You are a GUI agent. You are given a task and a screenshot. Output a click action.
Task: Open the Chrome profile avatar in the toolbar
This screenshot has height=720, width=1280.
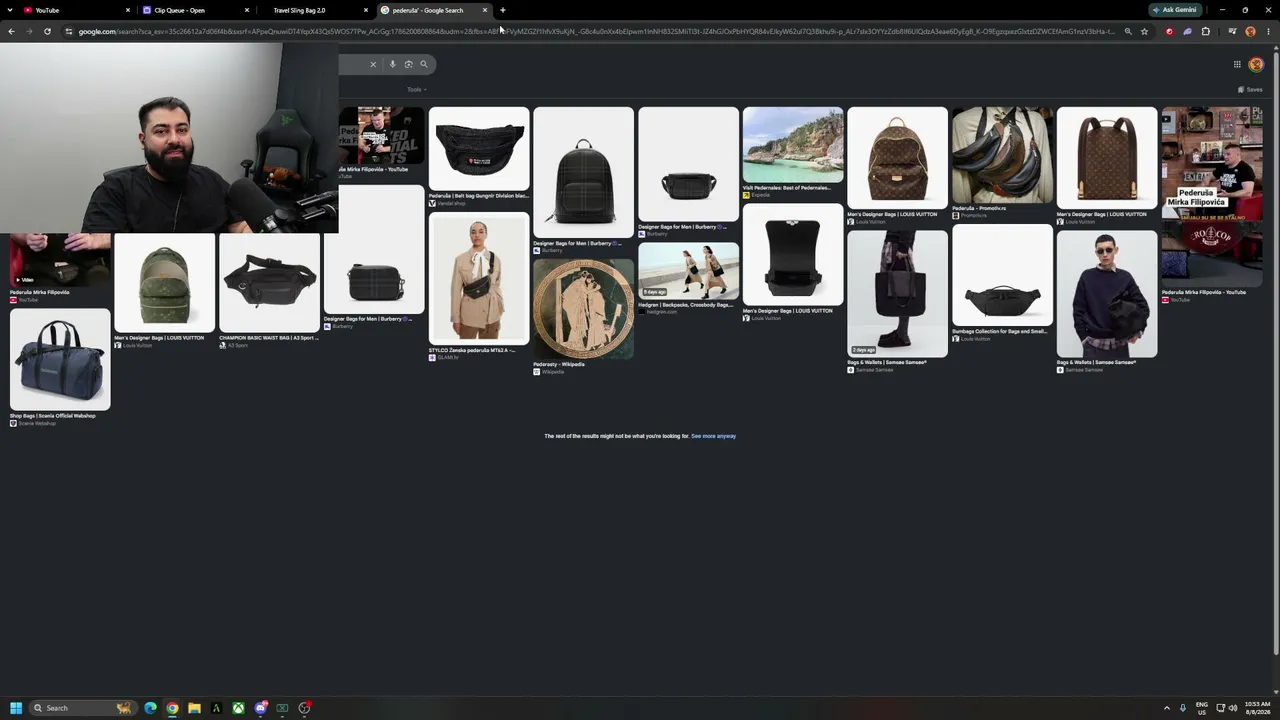pyautogui.click(x=1250, y=31)
